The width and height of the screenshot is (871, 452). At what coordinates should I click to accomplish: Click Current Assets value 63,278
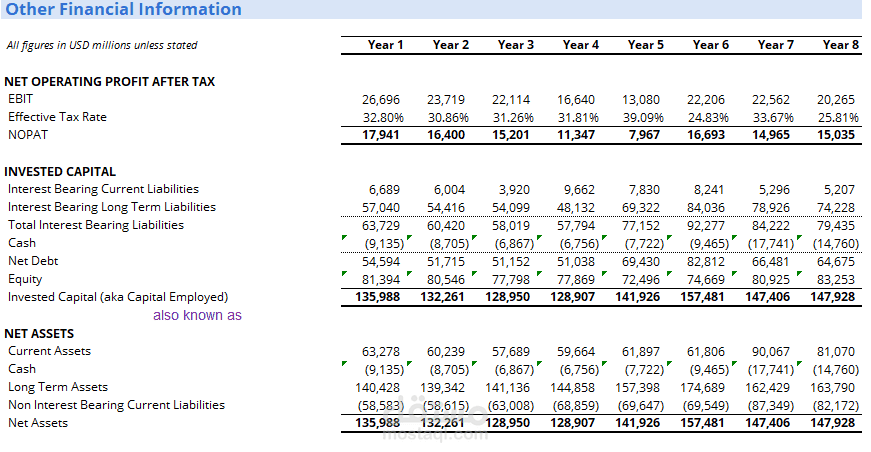(381, 352)
